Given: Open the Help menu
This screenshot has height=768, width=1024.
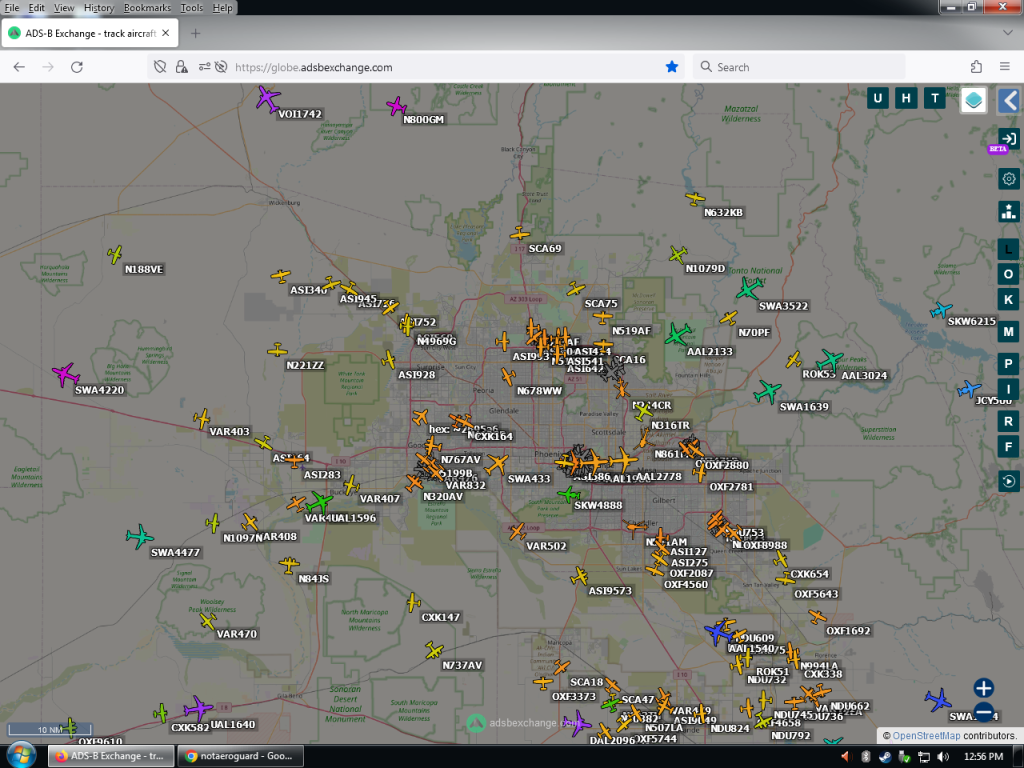Looking at the screenshot, I should 222,8.
